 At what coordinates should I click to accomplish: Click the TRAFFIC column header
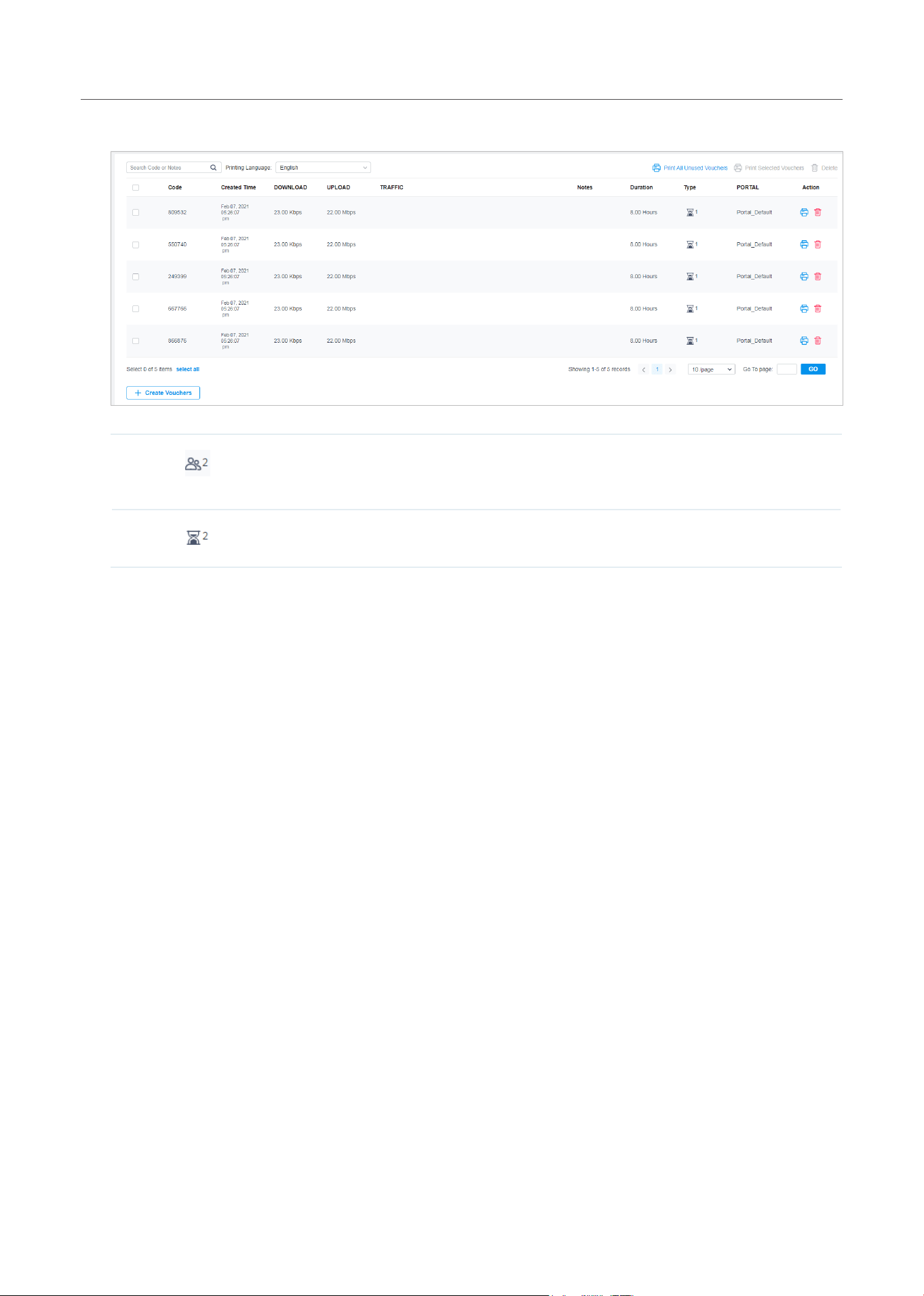pos(391,187)
